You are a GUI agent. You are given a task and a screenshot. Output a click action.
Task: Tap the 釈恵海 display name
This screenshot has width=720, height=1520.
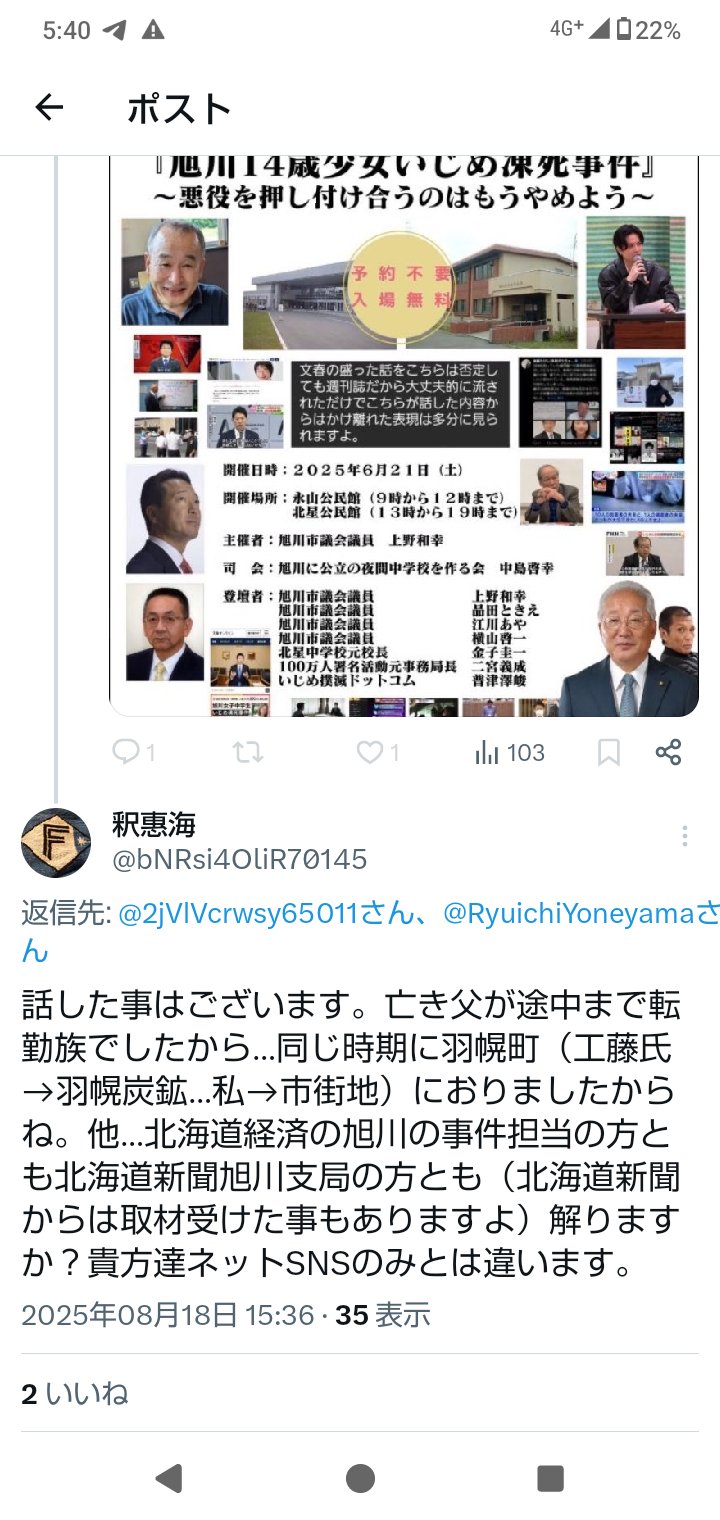[154, 824]
